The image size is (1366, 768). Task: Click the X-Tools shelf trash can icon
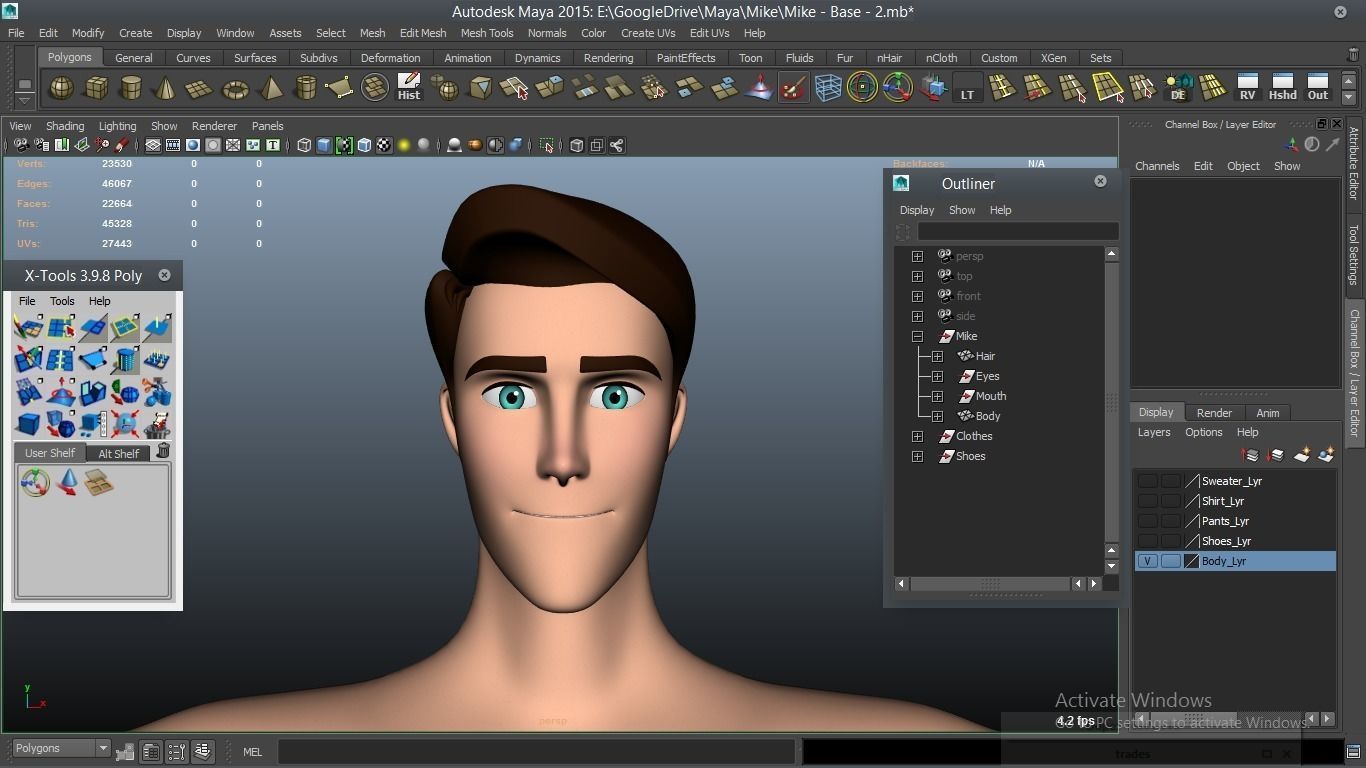163,452
